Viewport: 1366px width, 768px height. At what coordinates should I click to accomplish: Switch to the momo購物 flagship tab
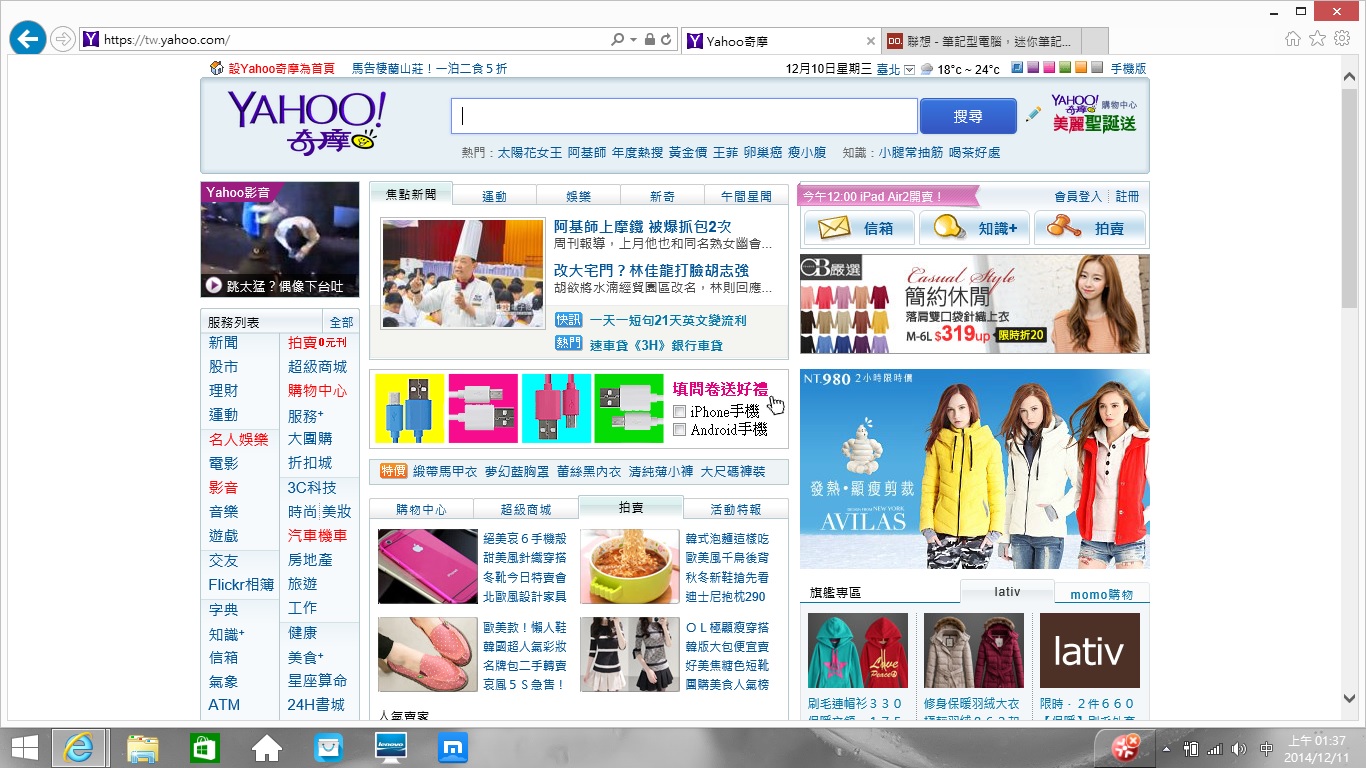coord(1102,594)
